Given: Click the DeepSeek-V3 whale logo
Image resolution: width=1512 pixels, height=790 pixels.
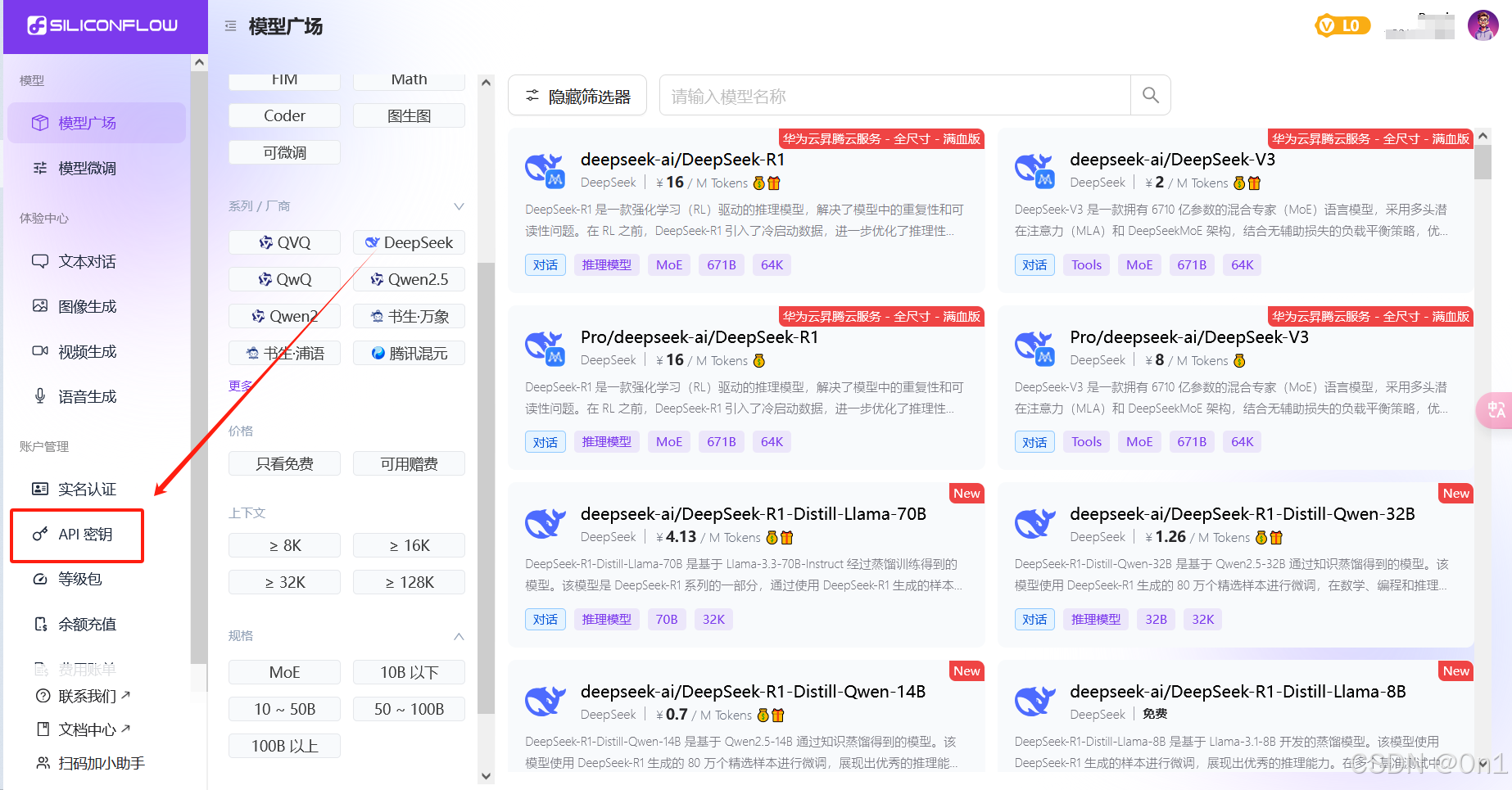Looking at the screenshot, I should click(x=1034, y=170).
